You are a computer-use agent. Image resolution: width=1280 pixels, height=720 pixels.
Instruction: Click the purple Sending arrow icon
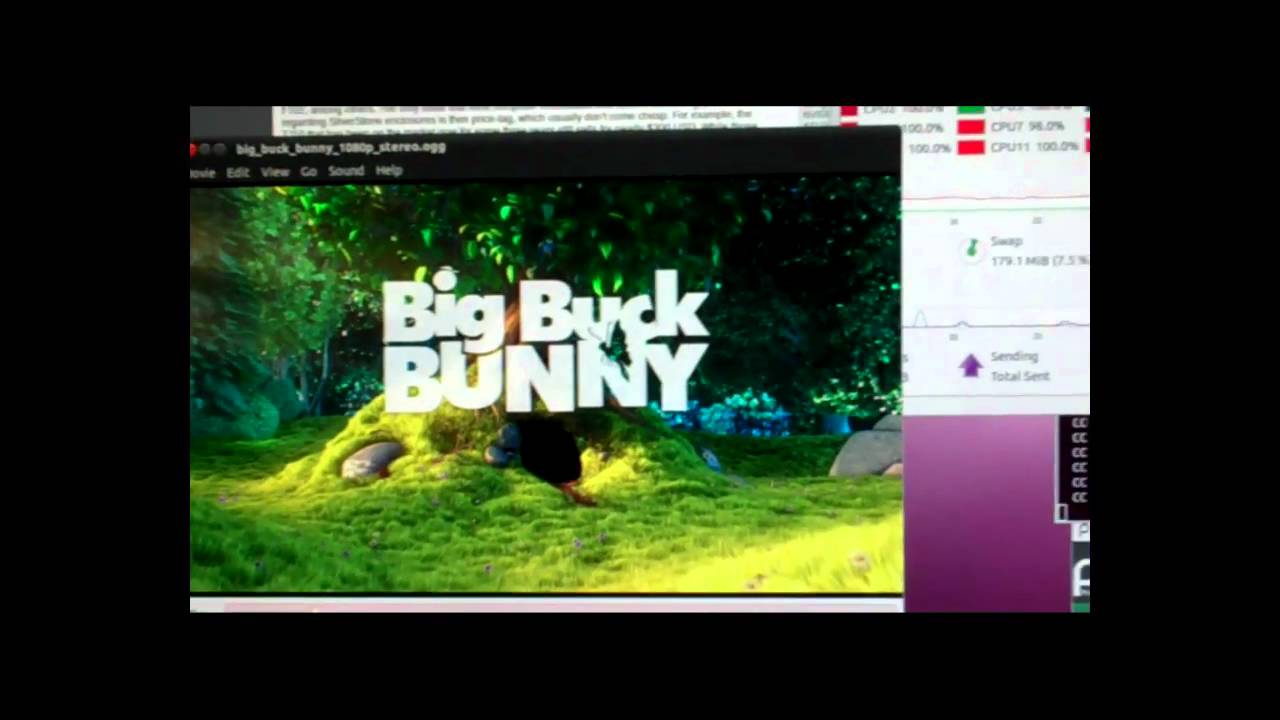click(970, 365)
